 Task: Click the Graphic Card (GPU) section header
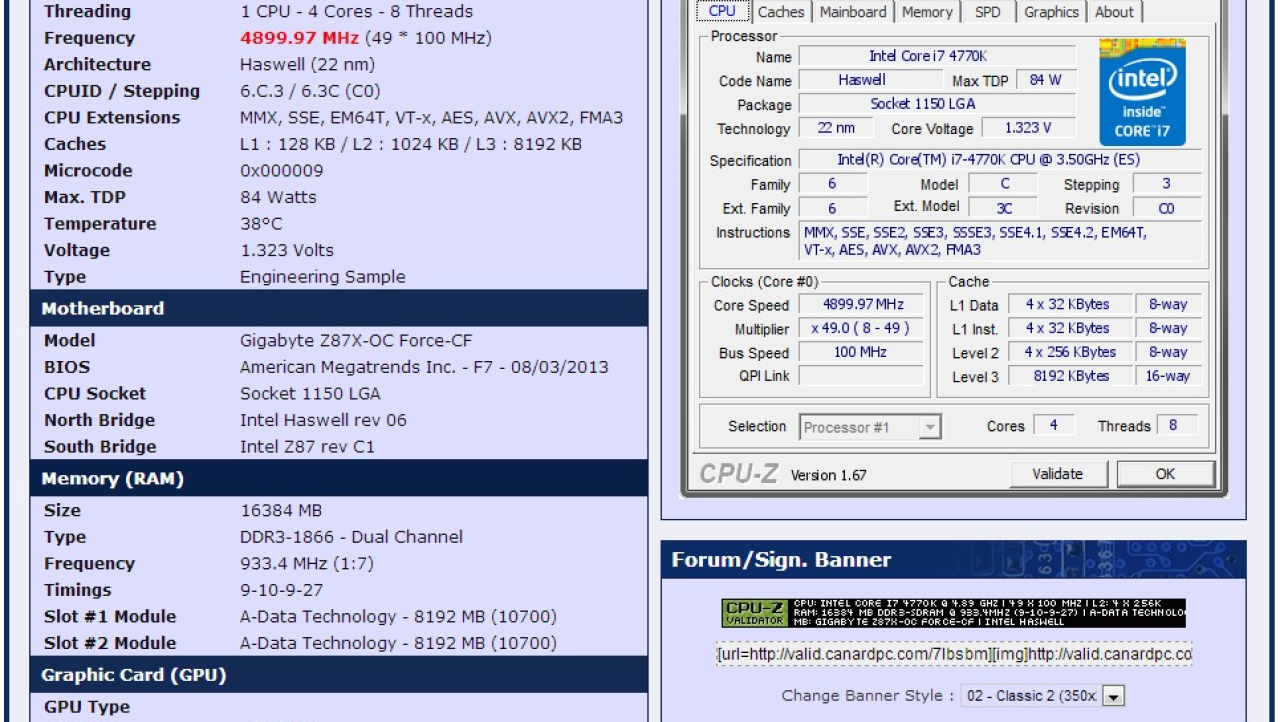point(339,675)
